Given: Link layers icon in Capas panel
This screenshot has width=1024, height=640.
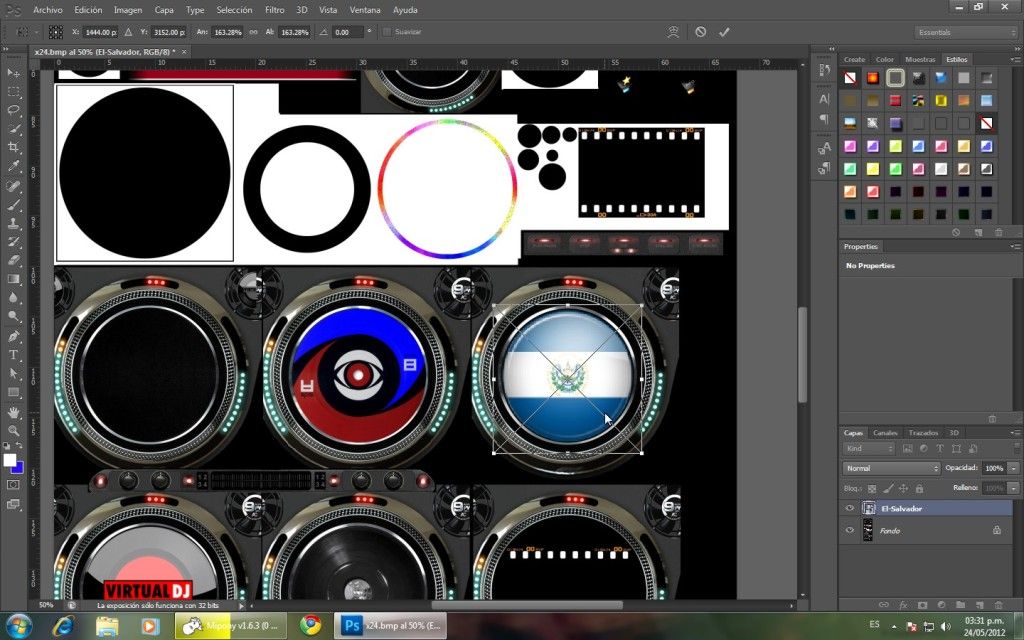Looking at the screenshot, I should [x=884, y=605].
